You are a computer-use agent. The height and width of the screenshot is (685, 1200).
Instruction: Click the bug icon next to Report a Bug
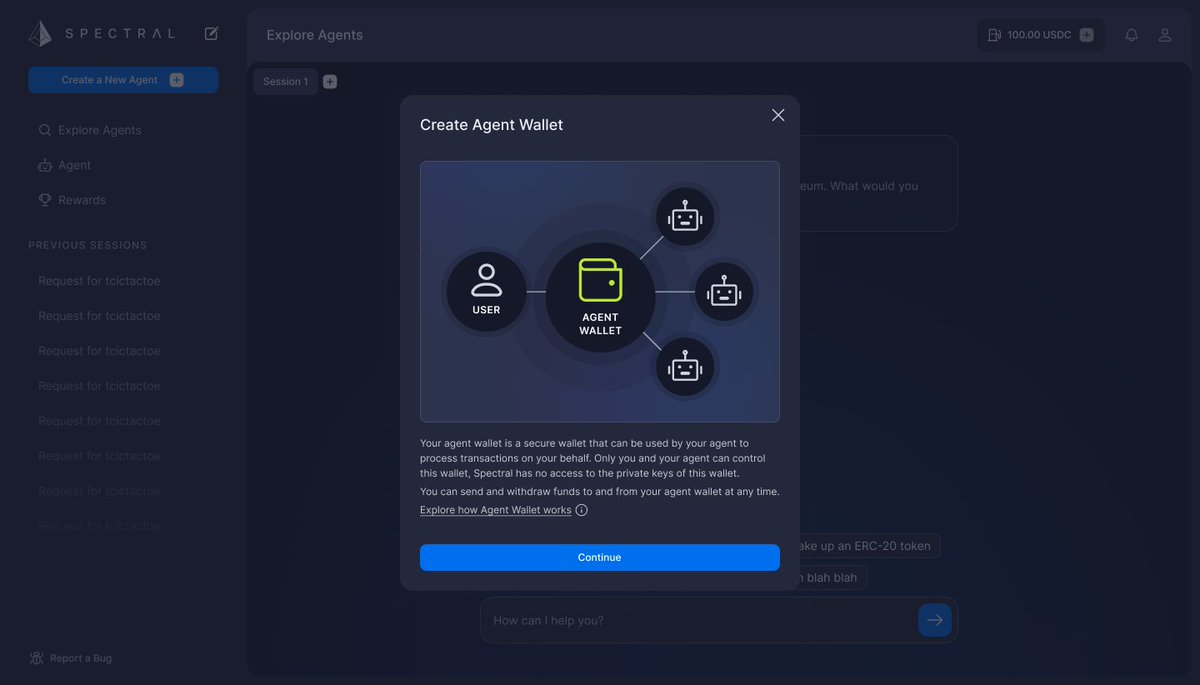[x=37, y=658]
